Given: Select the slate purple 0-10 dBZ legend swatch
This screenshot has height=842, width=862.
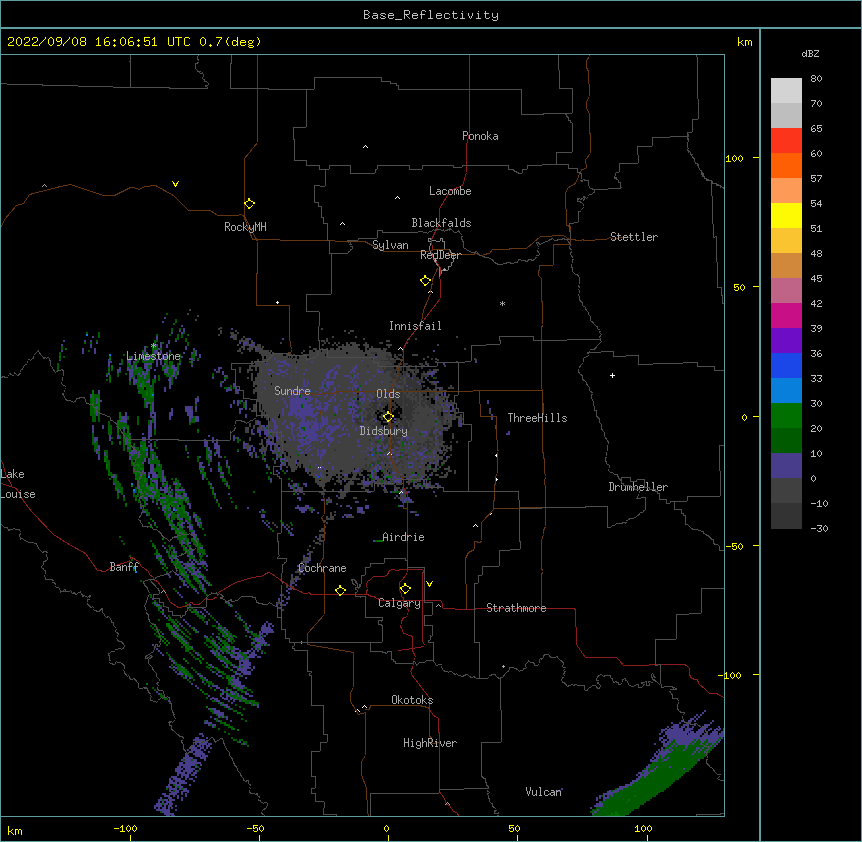Looking at the screenshot, I should [786, 466].
